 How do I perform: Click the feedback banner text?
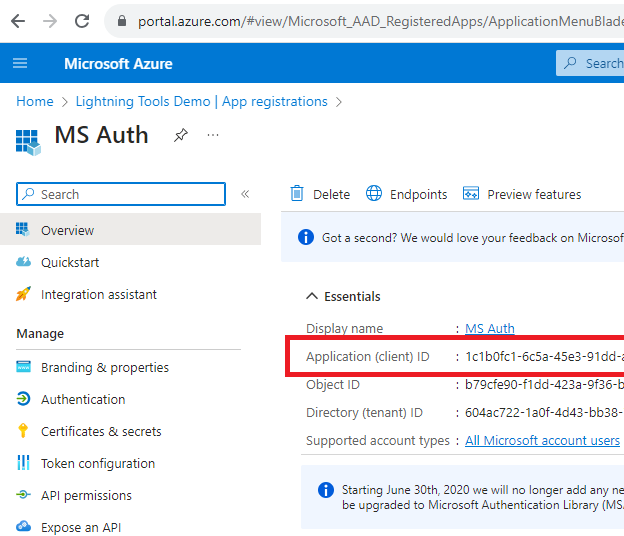[472, 238]
